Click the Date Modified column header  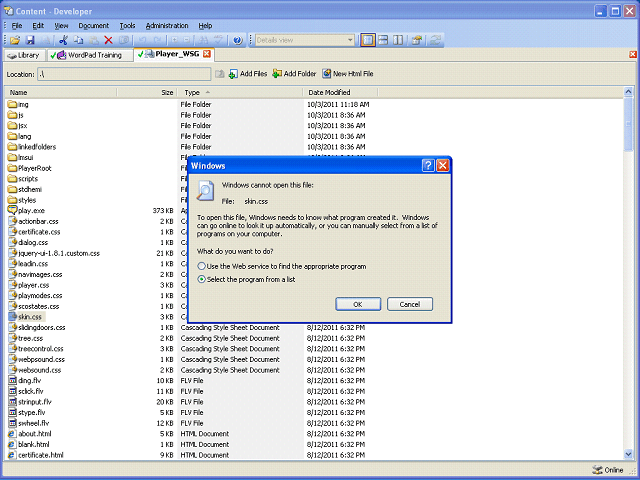(x=340, y=92)
